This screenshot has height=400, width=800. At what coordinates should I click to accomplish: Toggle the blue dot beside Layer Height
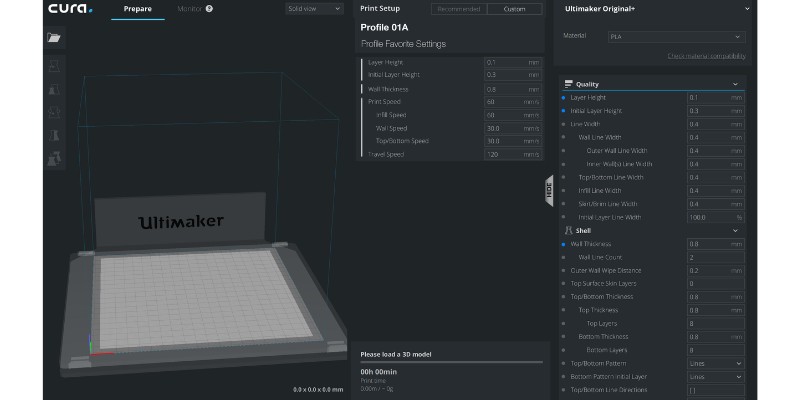[x=563, y=97]
